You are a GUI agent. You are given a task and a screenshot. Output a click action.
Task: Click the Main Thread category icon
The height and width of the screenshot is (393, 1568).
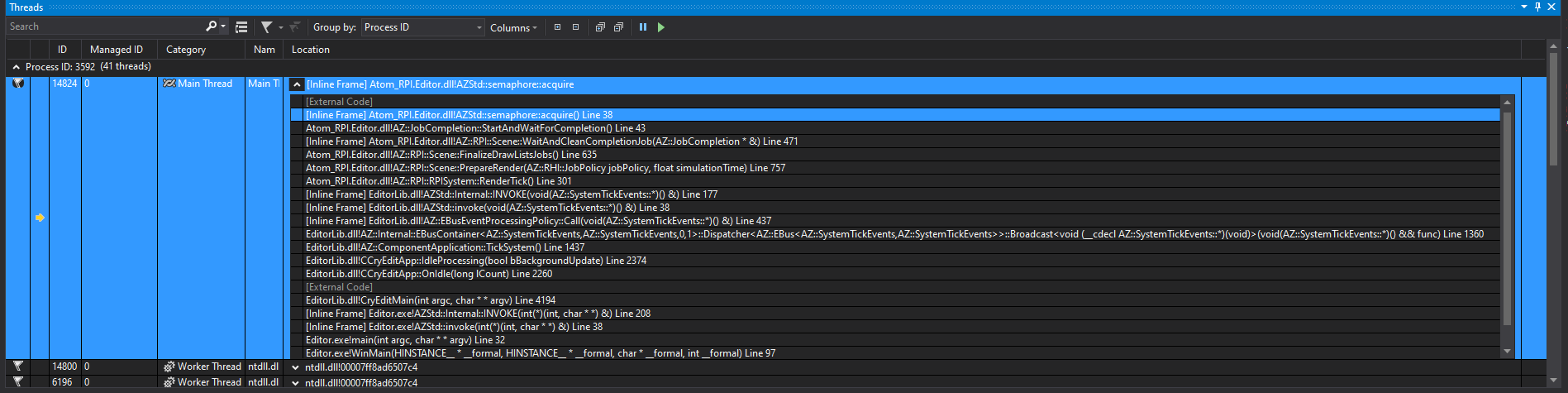169,84
